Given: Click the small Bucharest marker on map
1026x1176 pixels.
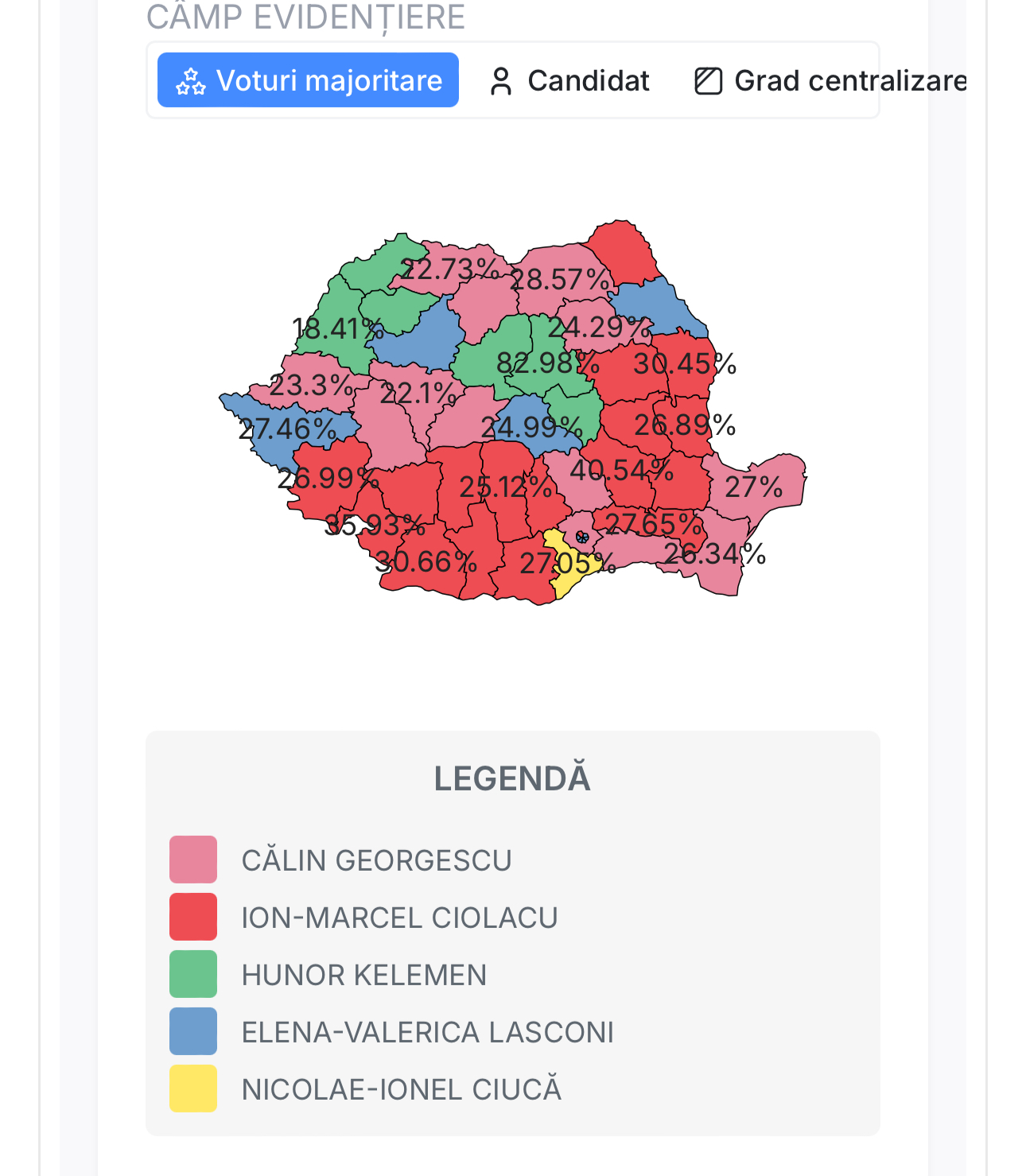Looking at the screenshot, I should pos(582,538).
